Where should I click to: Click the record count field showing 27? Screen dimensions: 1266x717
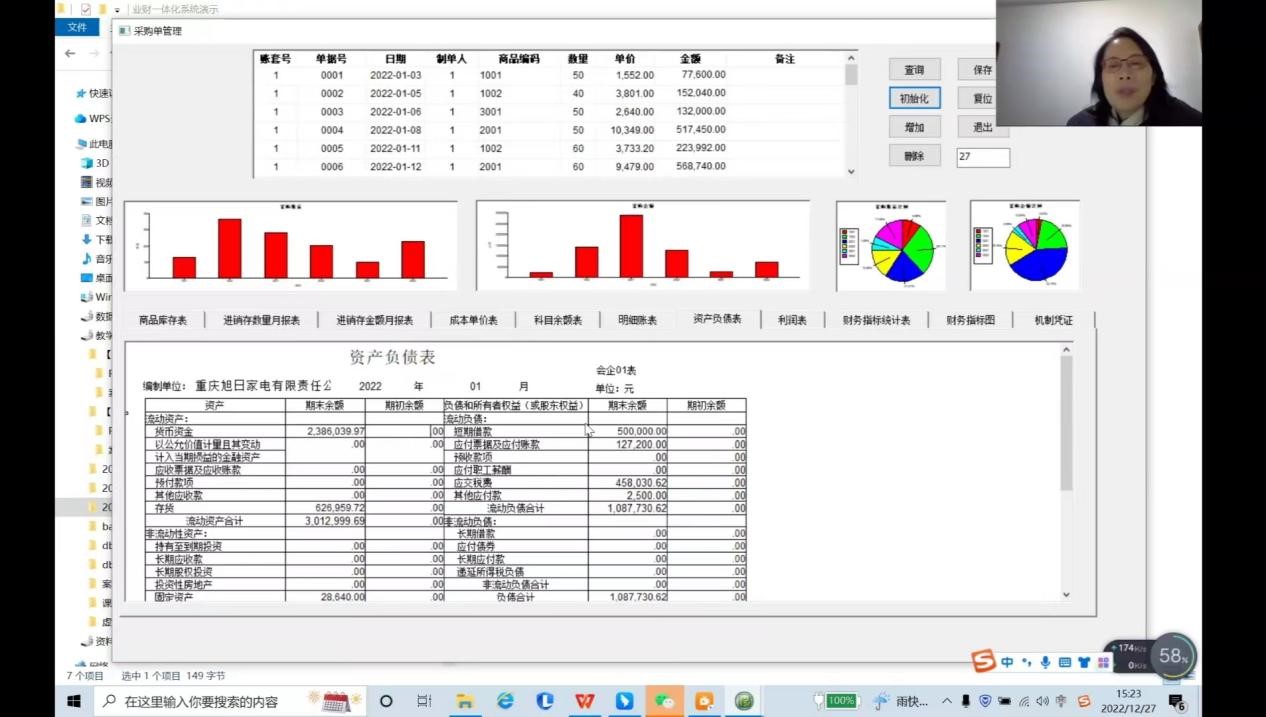(x=982, y=157)
